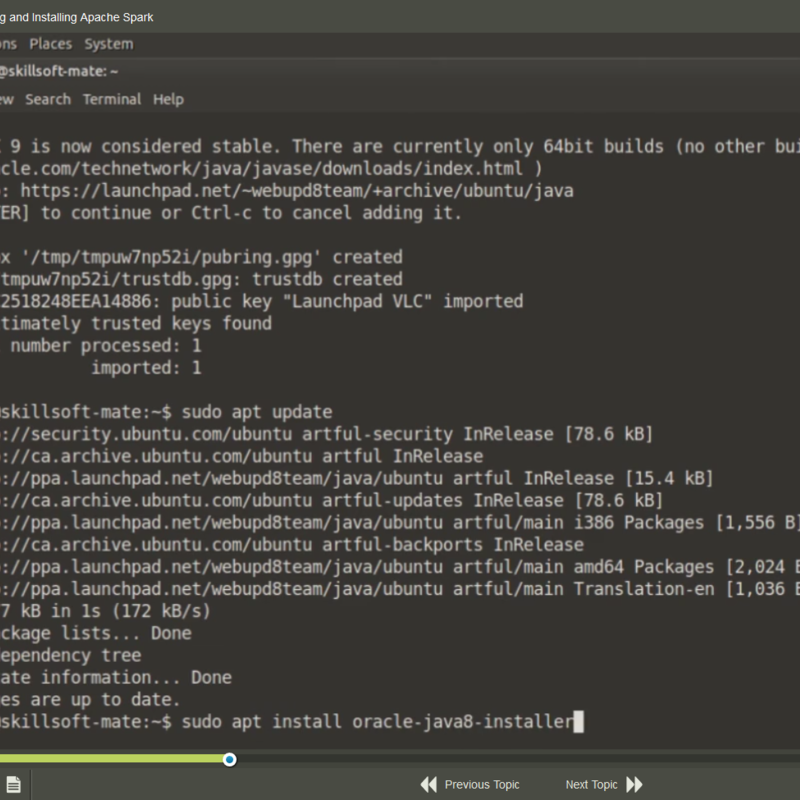Click the 'number processed: 1' line

(101, 346)
